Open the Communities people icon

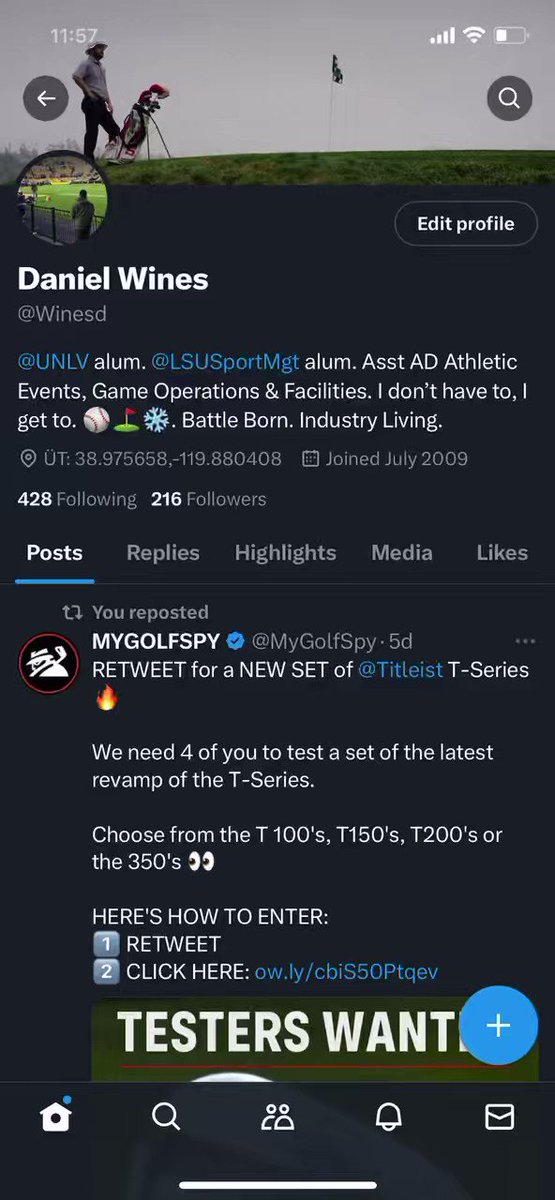[277, 1117]
